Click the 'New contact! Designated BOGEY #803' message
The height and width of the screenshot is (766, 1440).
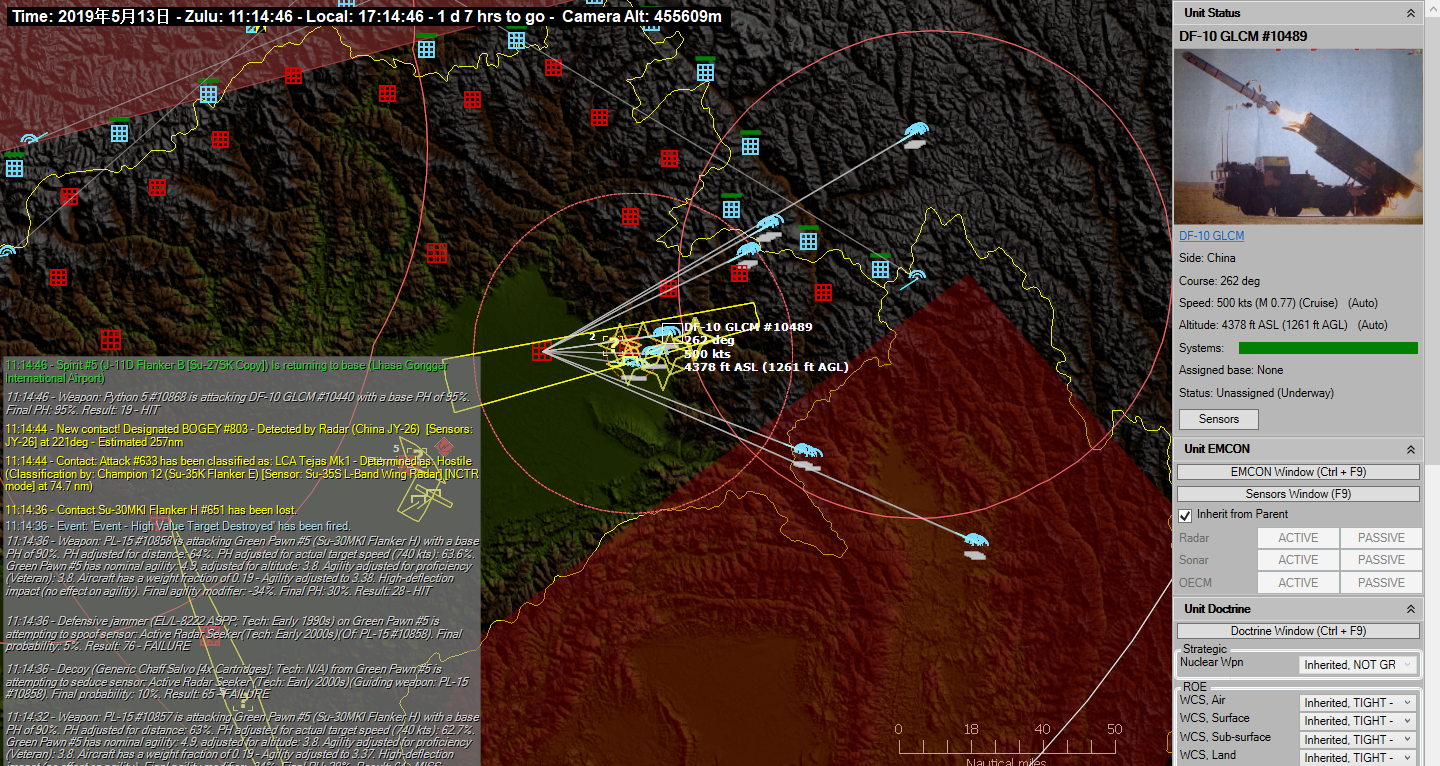(239, 435)
